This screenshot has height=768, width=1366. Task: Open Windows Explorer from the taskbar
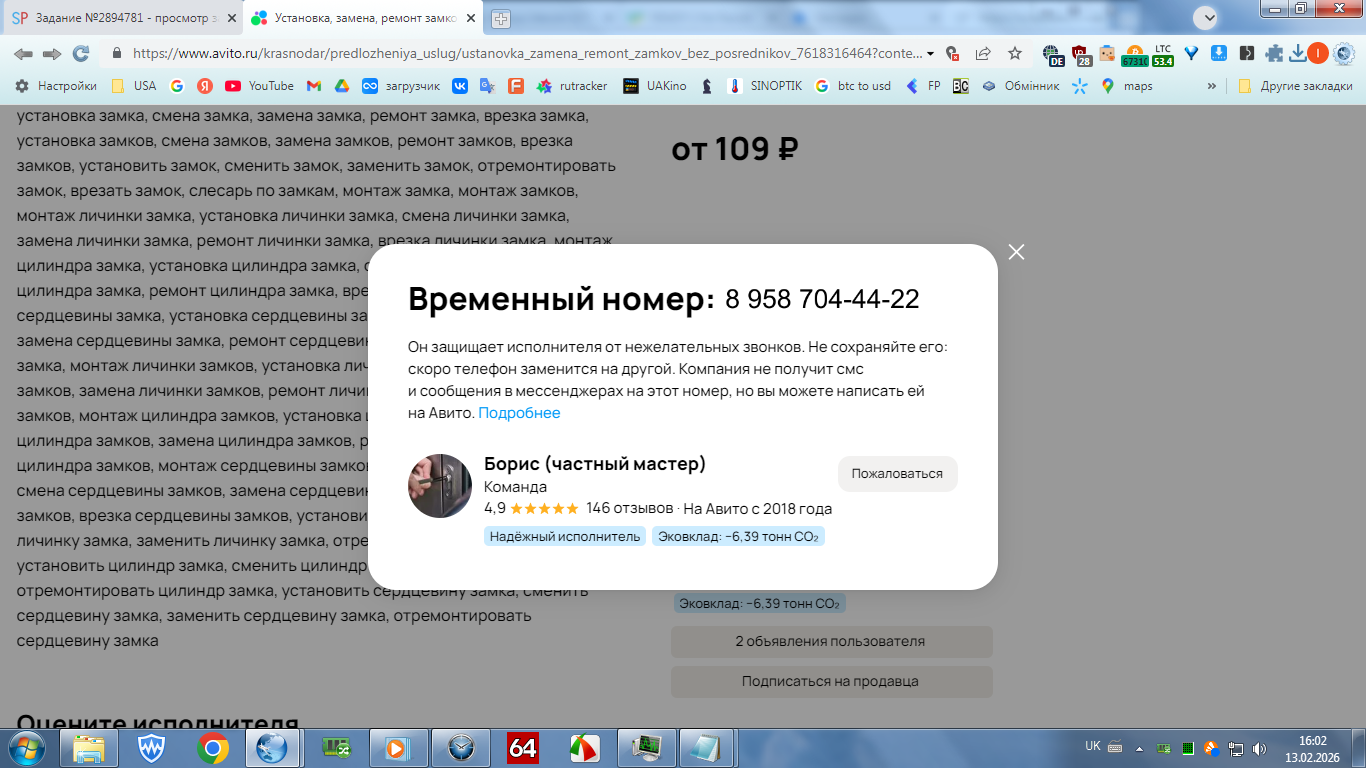pyautogui.click(x=88, y=747)
